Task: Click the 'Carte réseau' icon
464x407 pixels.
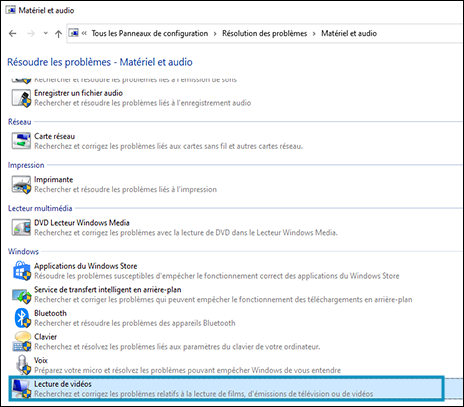Action: pyautogui.click(x=21, y=141)
